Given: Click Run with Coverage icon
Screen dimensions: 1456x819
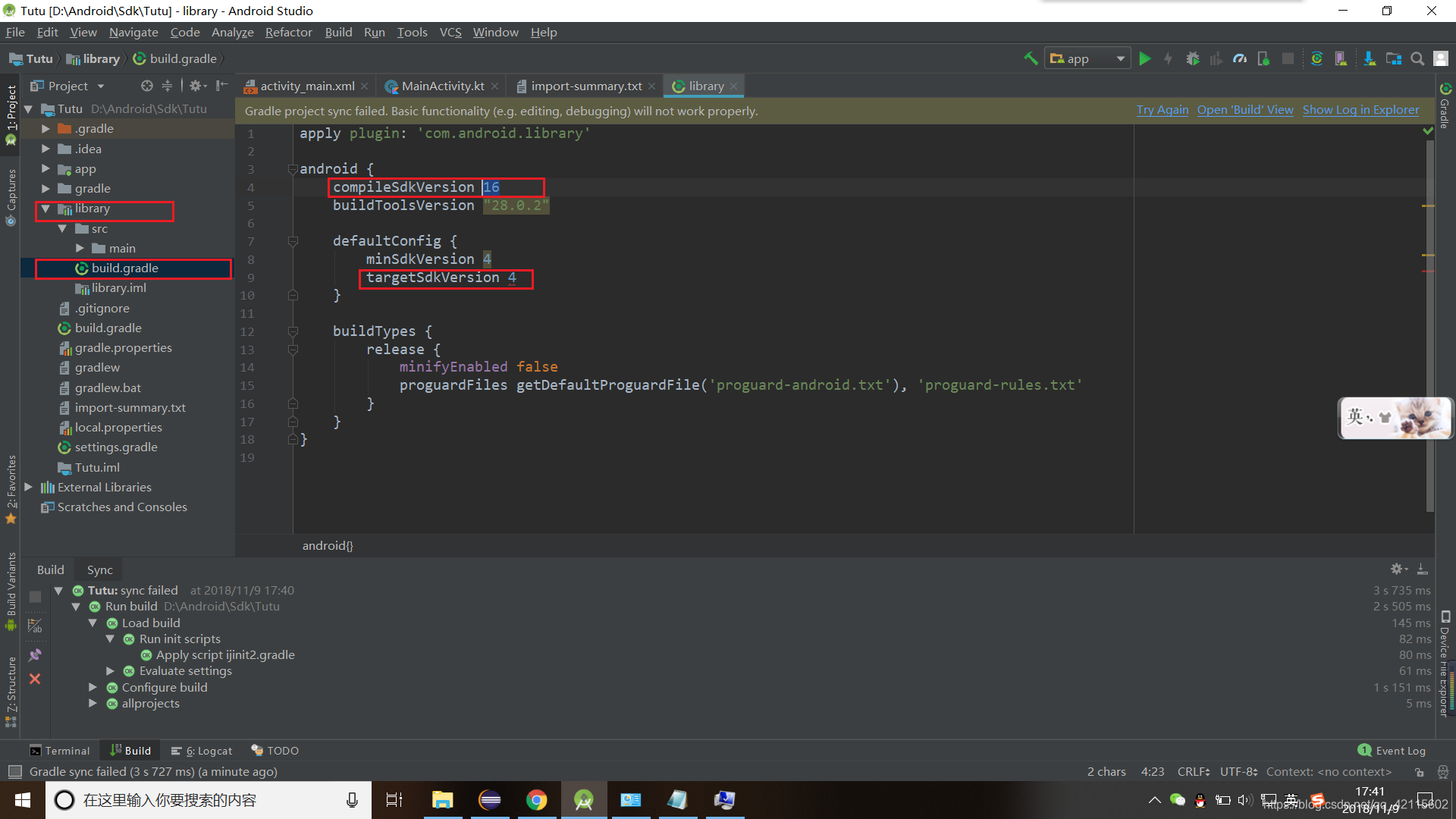Looking at the screenshot, I should [1216, 58].
